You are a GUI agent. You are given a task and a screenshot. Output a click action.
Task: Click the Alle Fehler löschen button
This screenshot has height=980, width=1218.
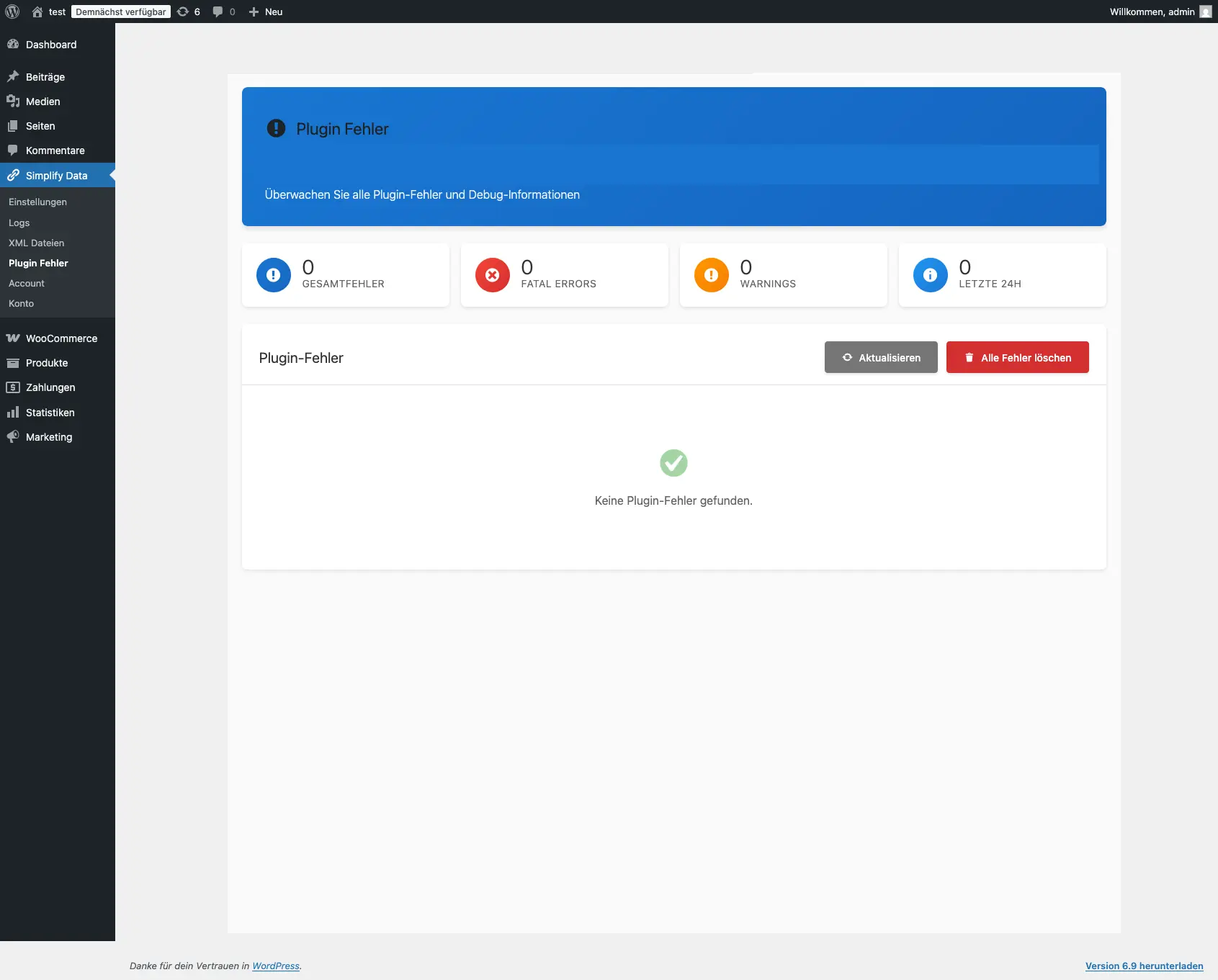pyautogui.click(x=1017, y=357)
